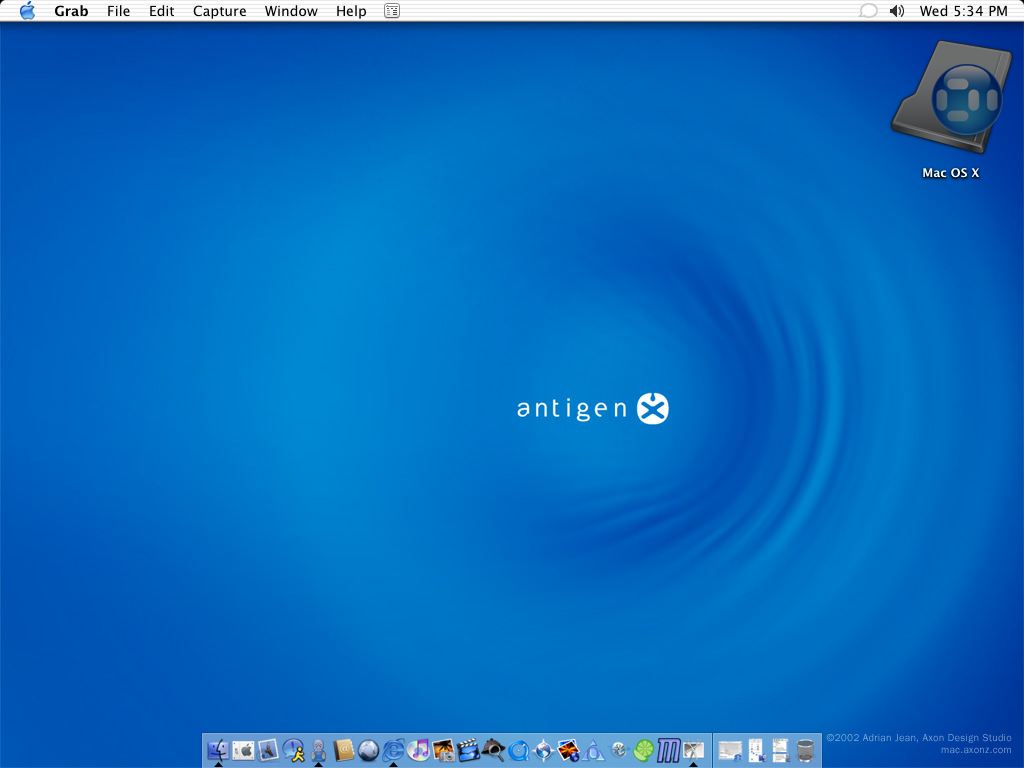Open the Trash in the Dock
The width and height of the screenshot is (1024, 768).
[x=806, y=750]
